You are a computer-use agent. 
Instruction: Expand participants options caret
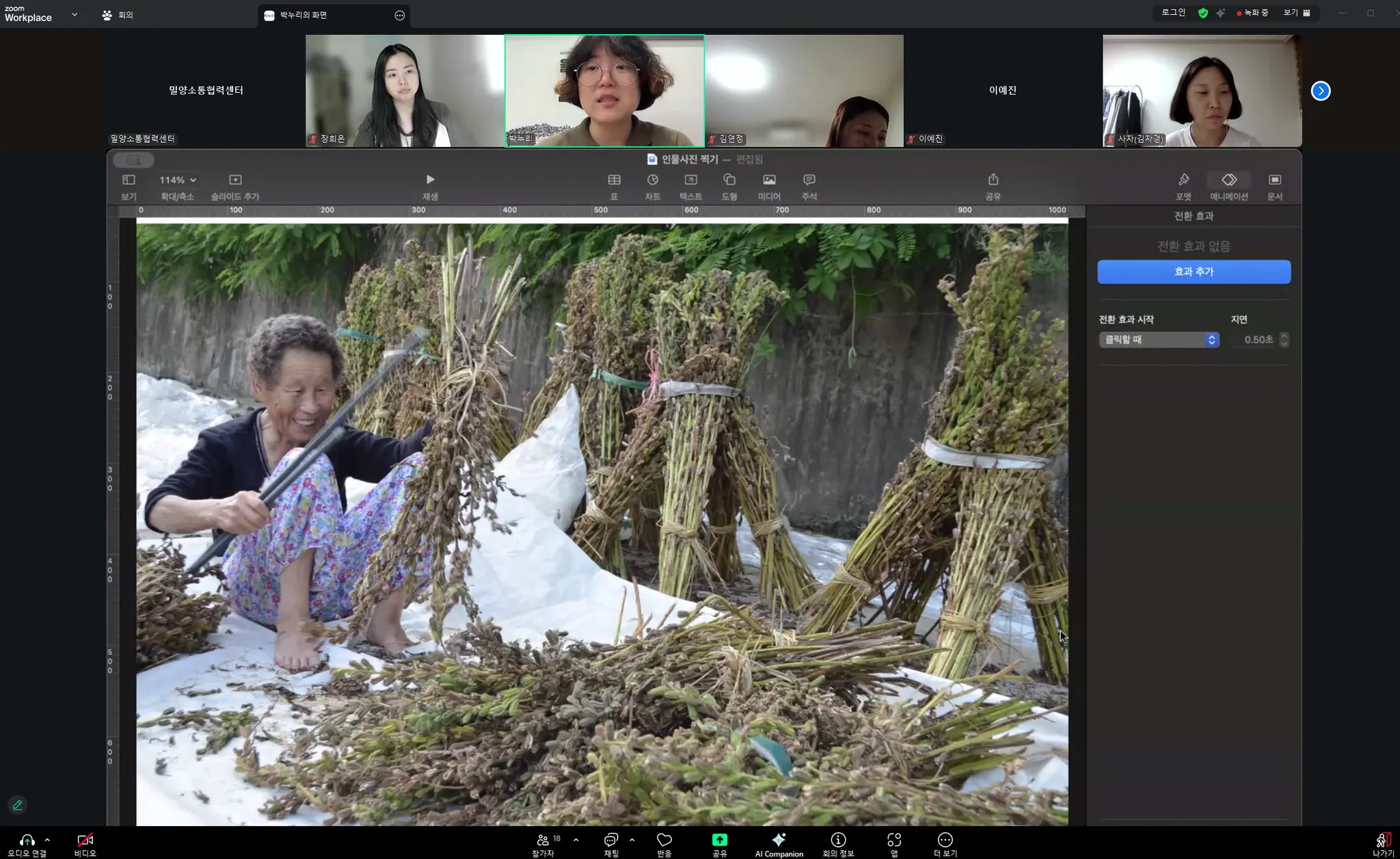tap(576, 839)
